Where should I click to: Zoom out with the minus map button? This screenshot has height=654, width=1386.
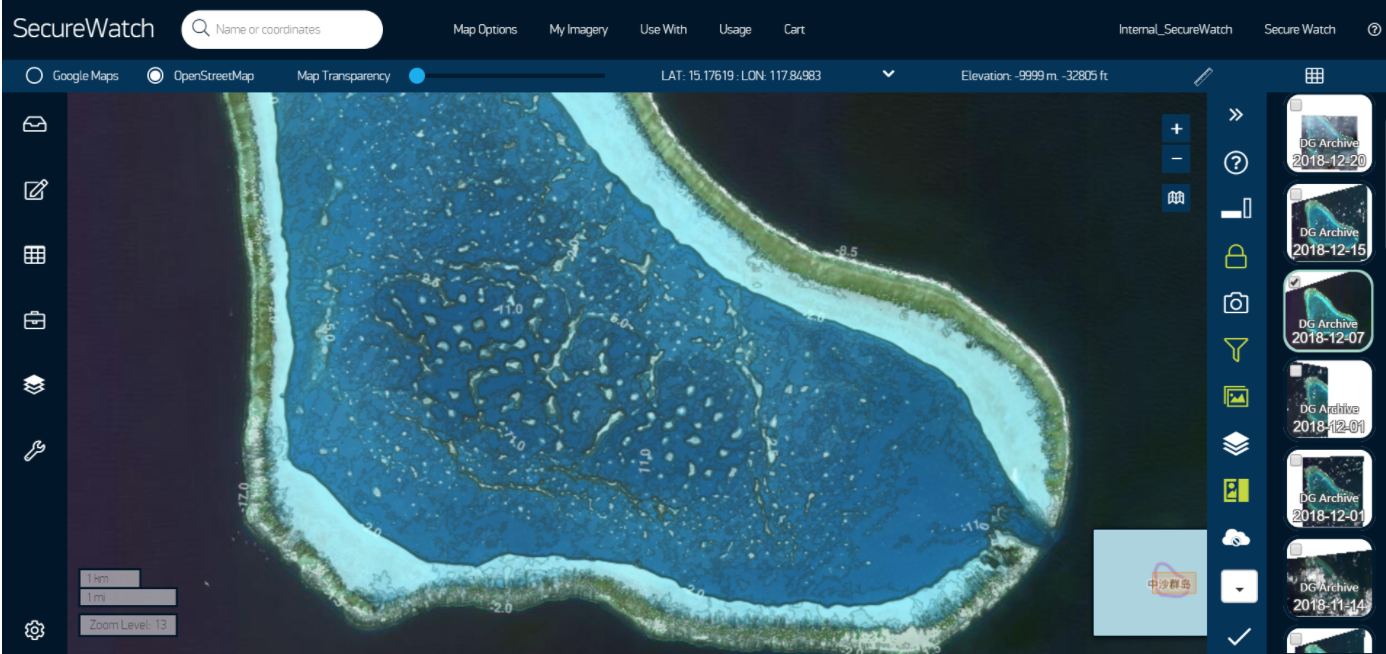click(x=1176, y=158)
